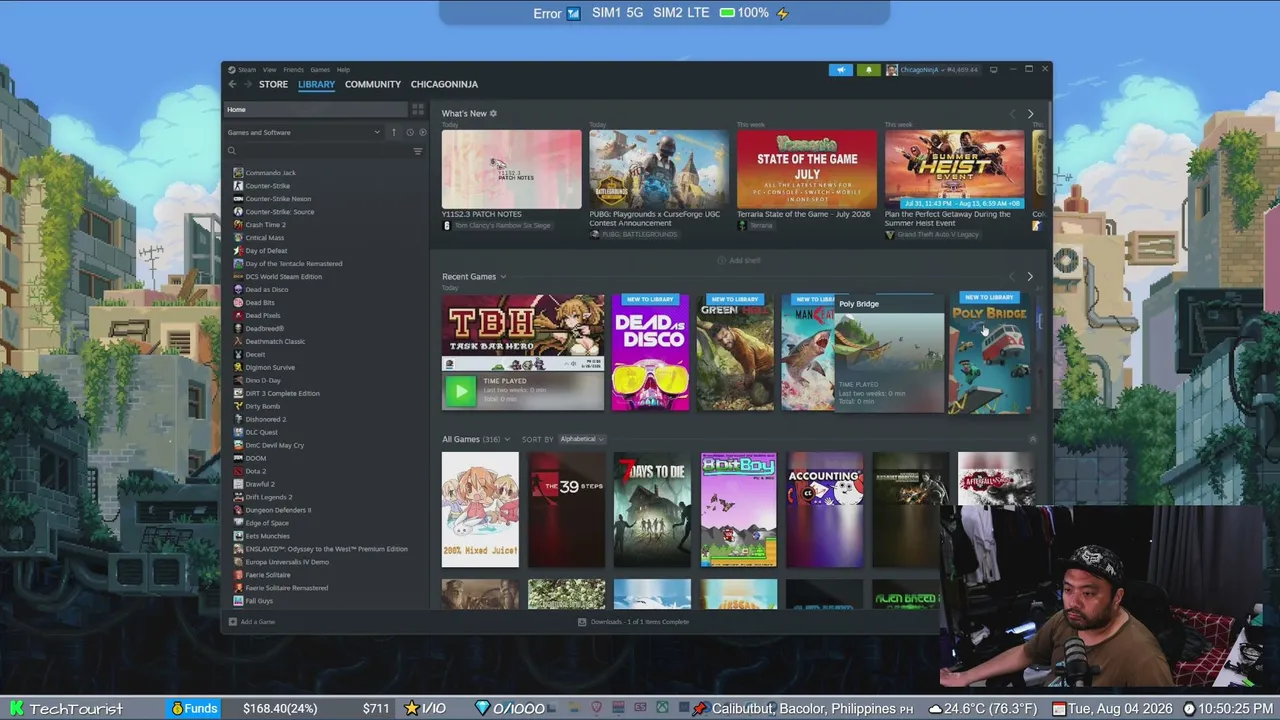Switch to collections grid view icon
Image resolution: width=1280 pixels, height=720 pixels.
(418, 109)
